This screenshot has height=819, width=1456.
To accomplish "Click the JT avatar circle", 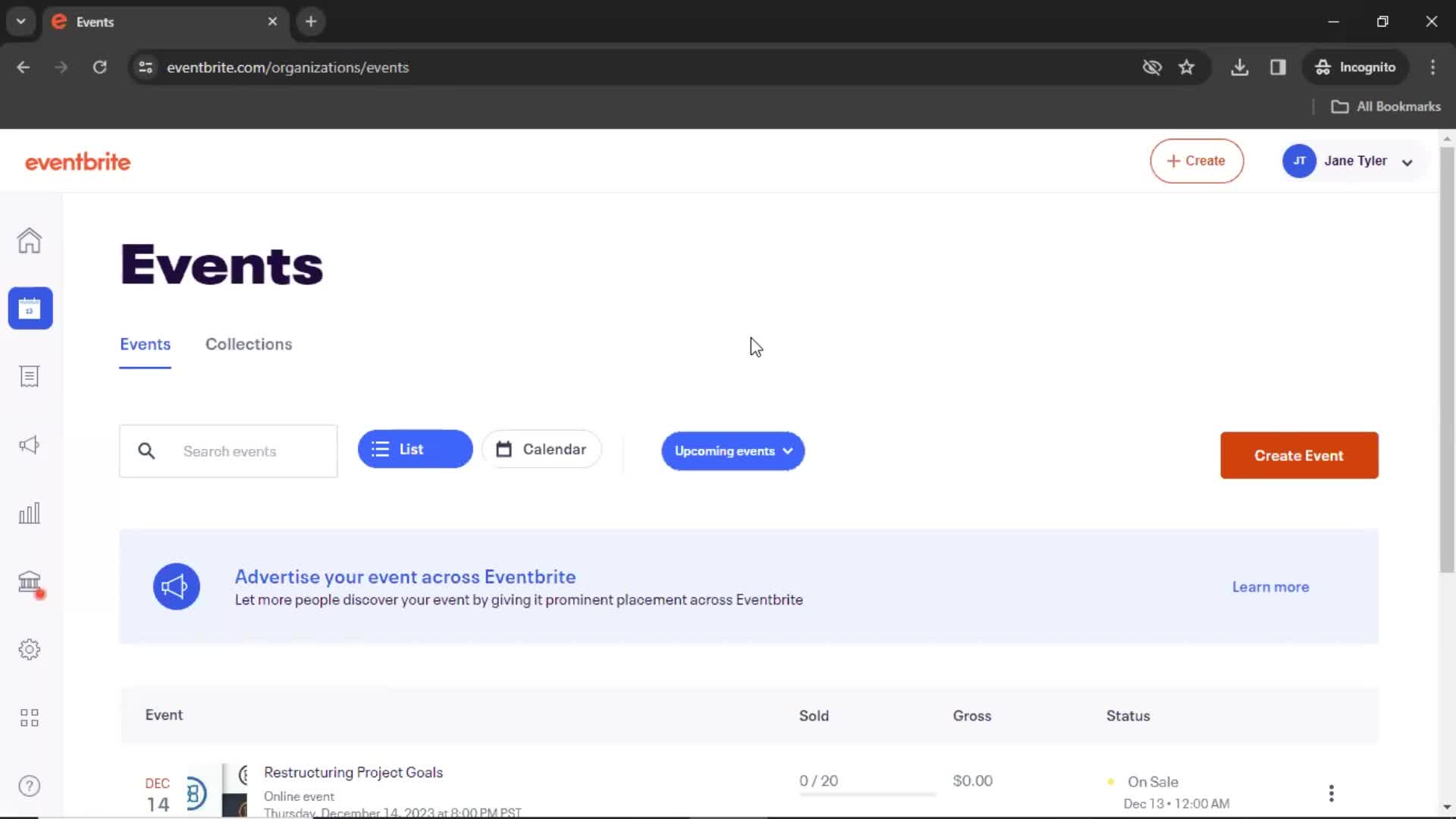I will coord(1299,161).
